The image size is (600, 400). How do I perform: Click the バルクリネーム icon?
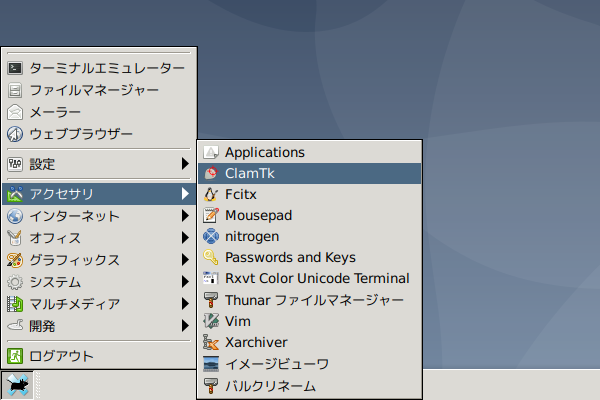[x=211, y=386]
